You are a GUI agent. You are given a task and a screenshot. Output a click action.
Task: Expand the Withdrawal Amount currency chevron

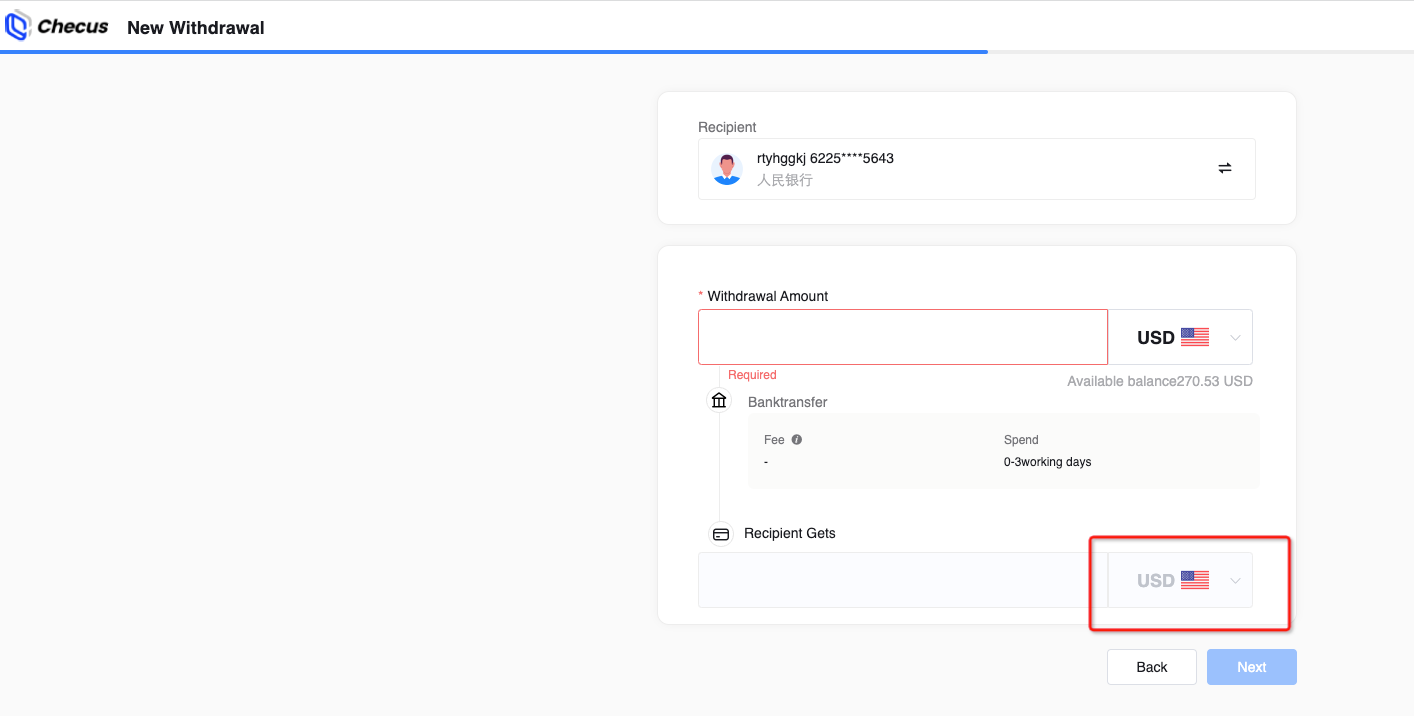click(x=1235, y=338)
